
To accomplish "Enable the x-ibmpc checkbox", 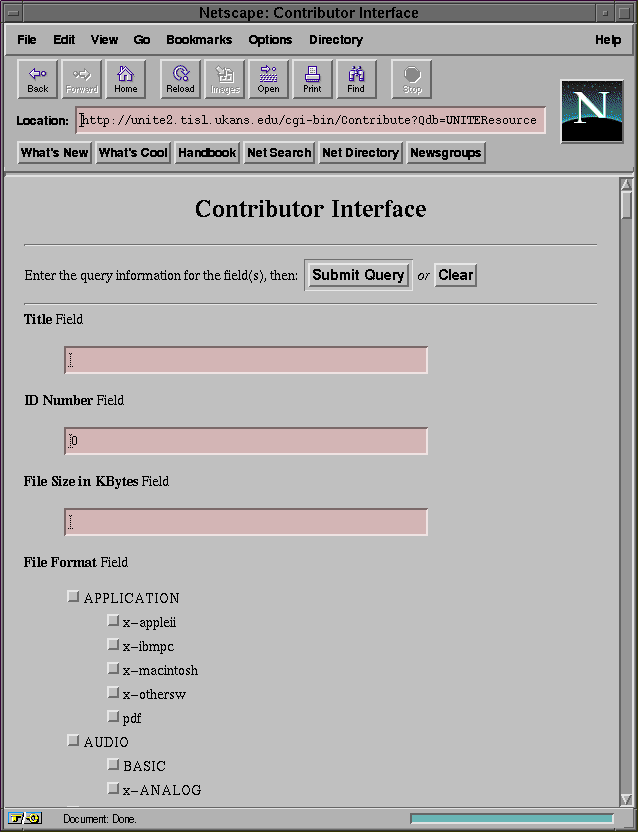I will pyautogui.click(x=113, y=644).
